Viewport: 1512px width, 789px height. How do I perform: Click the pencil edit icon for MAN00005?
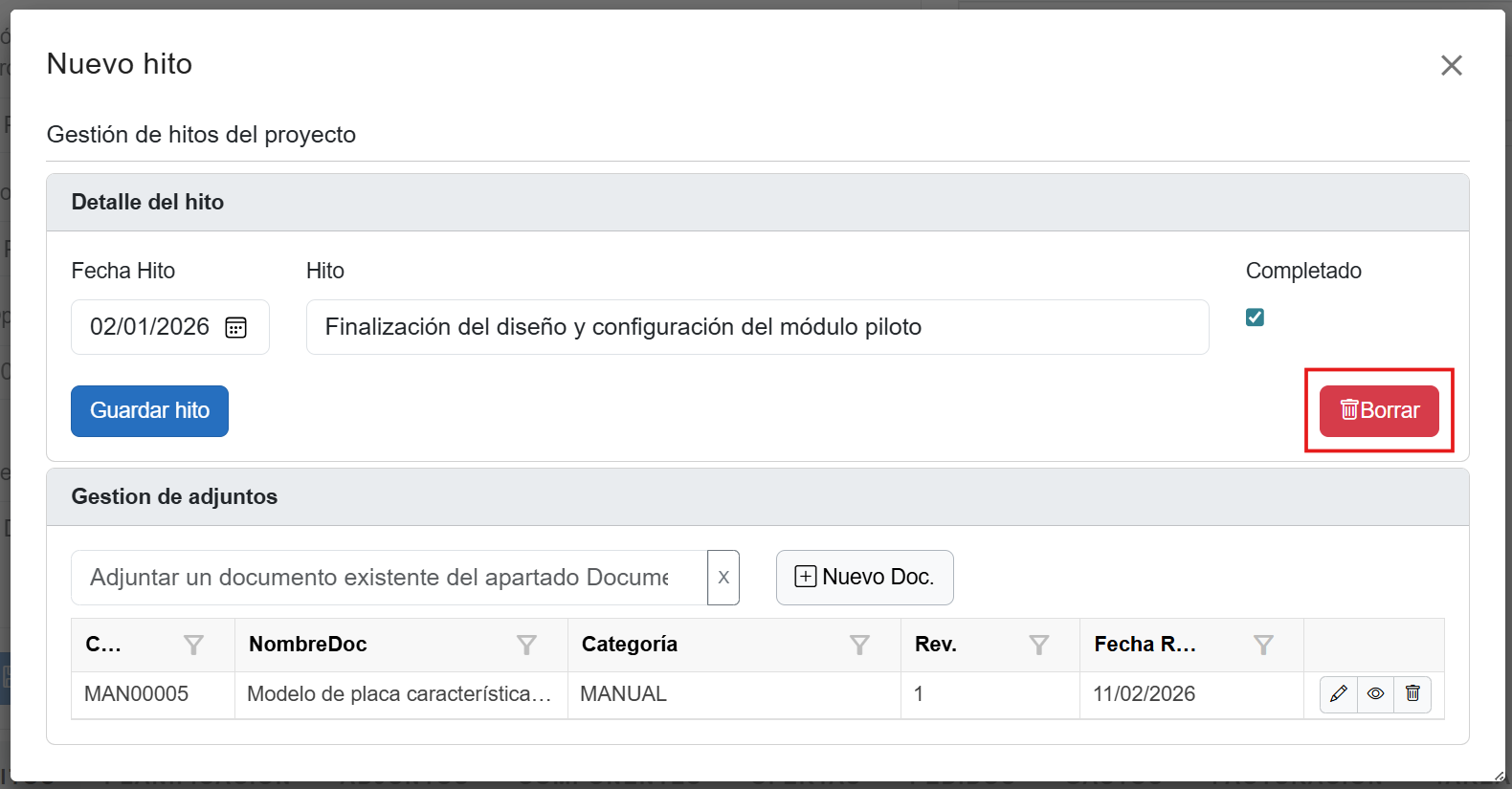click(1338, 694)
